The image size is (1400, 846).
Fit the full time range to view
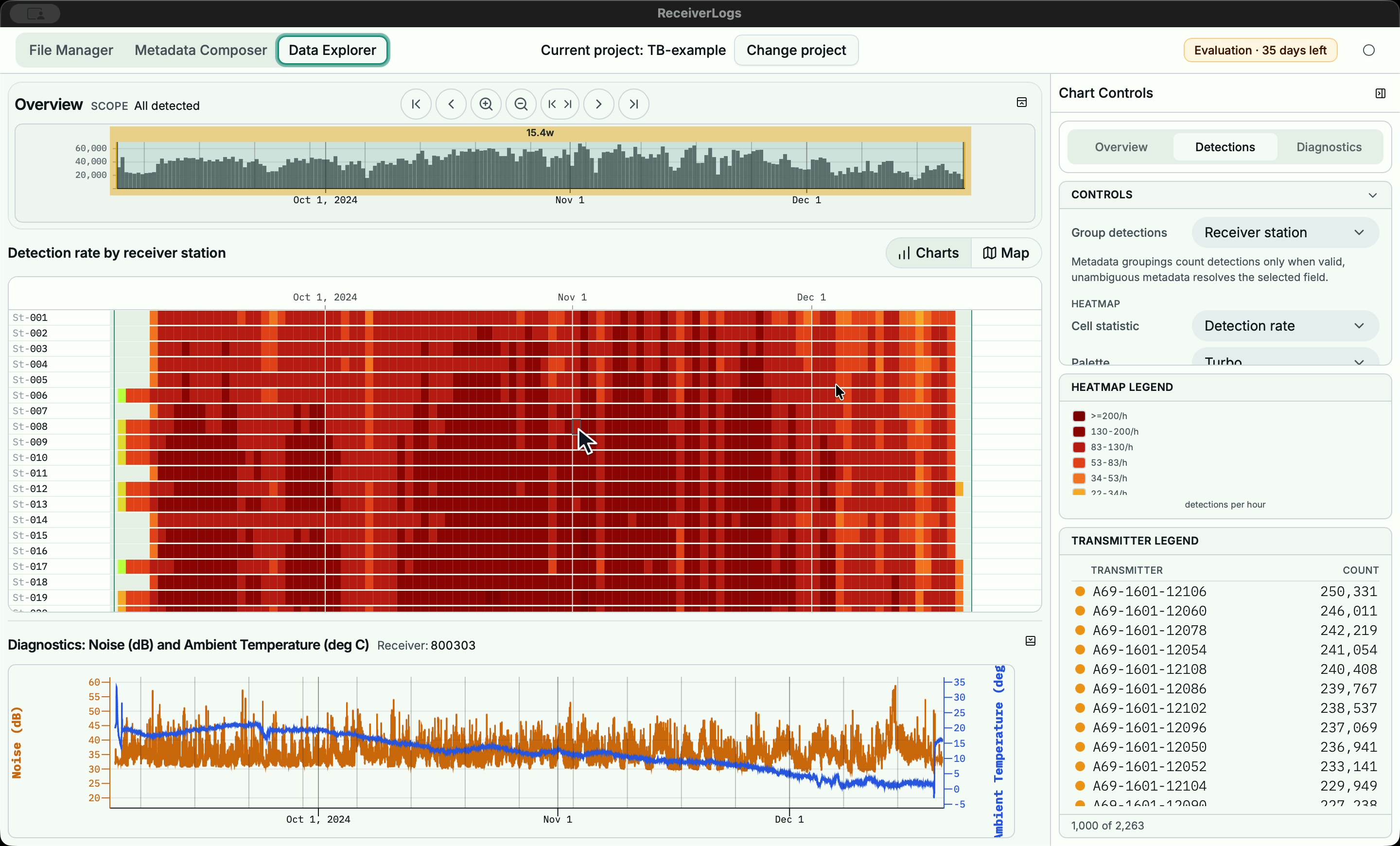pyautogui.click(x=560, y=104)
